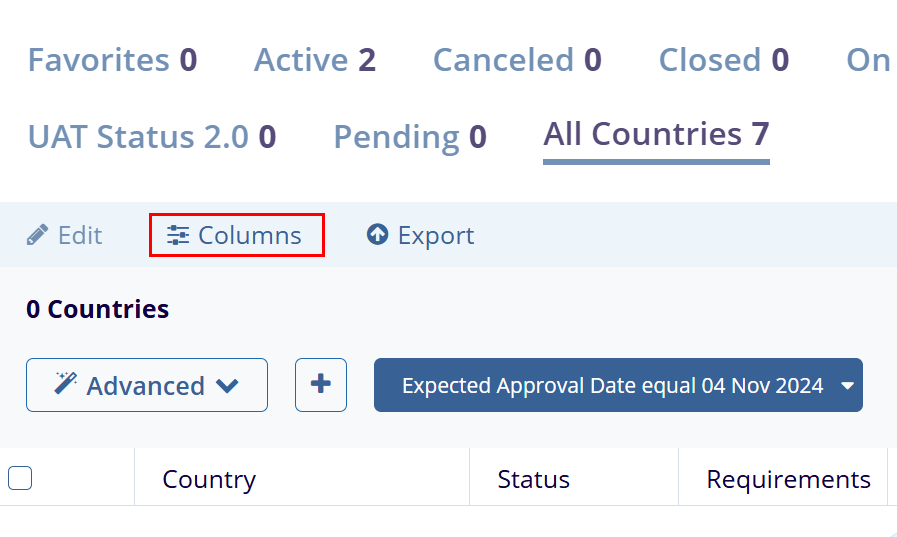Click the Expected Approval Date filter text

612,386
